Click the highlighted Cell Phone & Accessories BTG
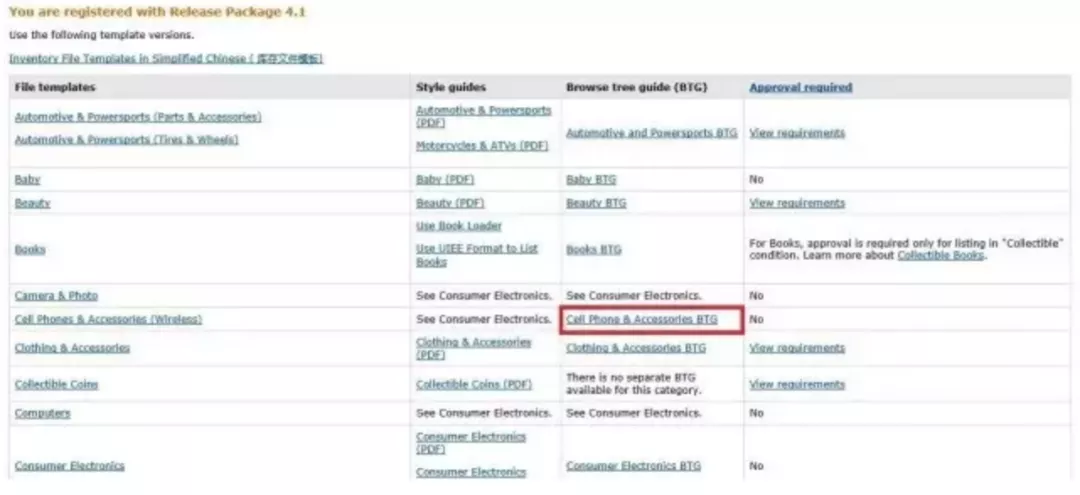Viewport: 1080px width, 495px height. click(x=641, y=320)
